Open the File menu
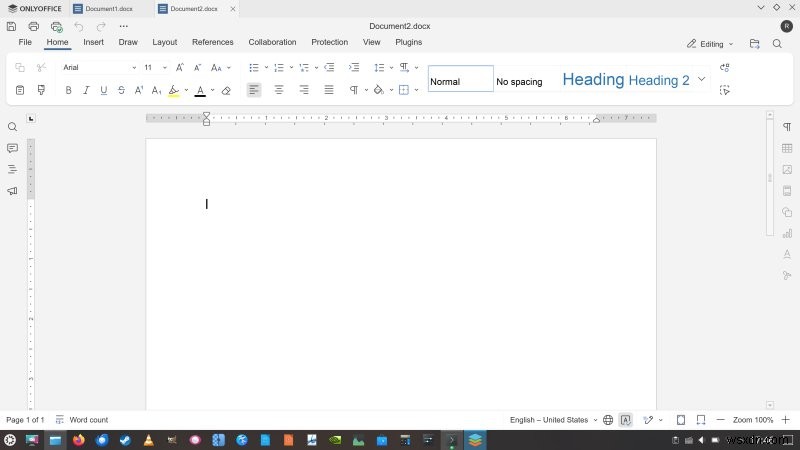800x450 pixels. point(25,42)
